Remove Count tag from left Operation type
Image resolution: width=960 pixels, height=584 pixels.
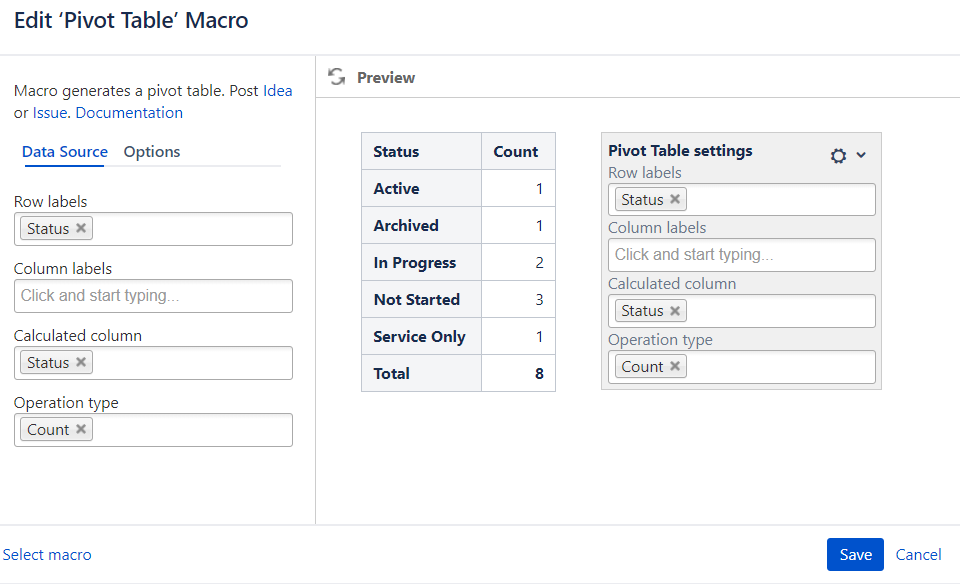[81, 429]
